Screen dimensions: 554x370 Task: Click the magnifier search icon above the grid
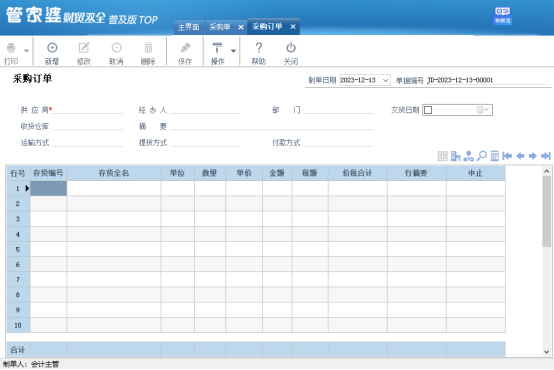482,155
